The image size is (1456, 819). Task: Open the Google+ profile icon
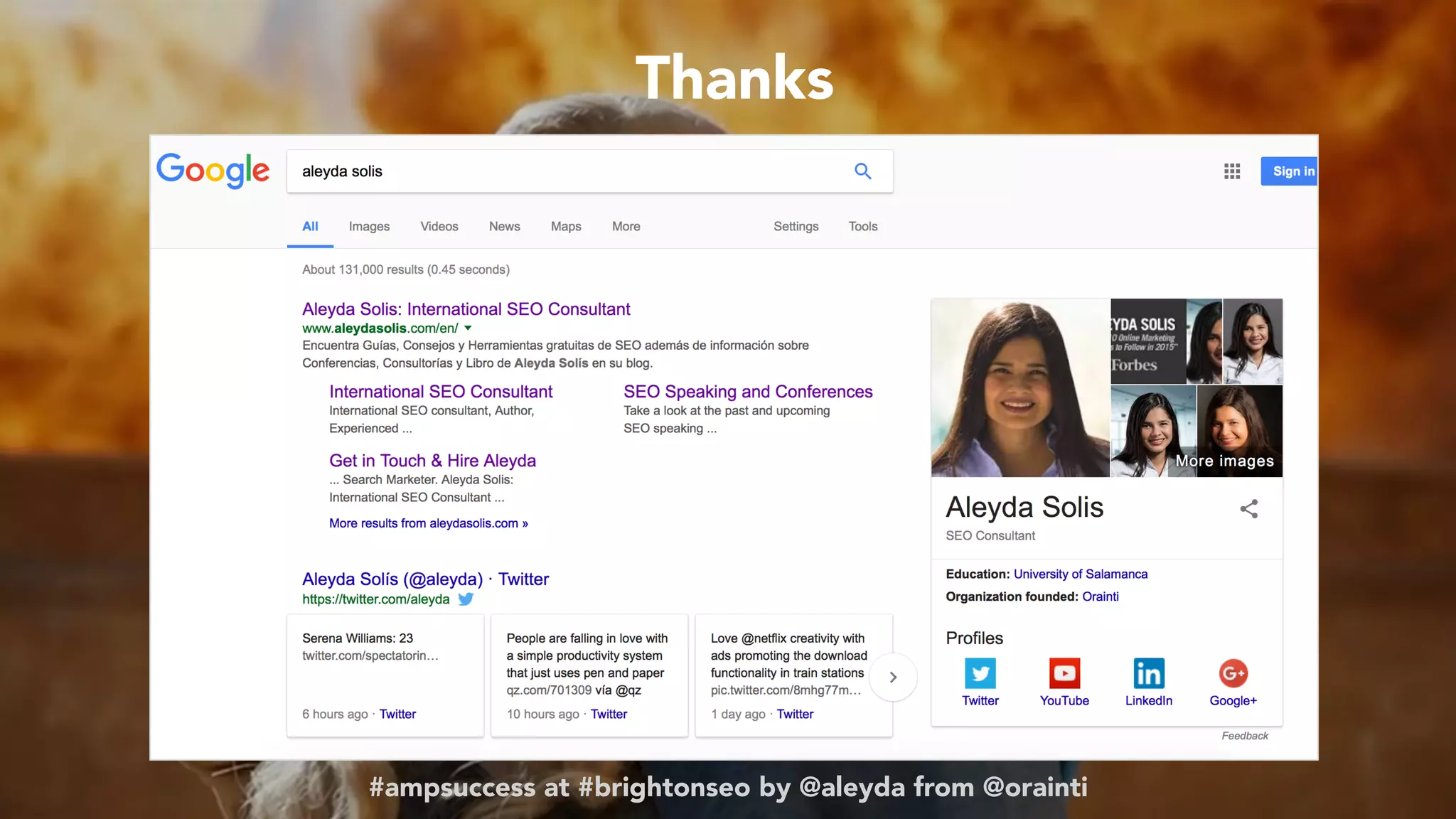click(1233, 673)
